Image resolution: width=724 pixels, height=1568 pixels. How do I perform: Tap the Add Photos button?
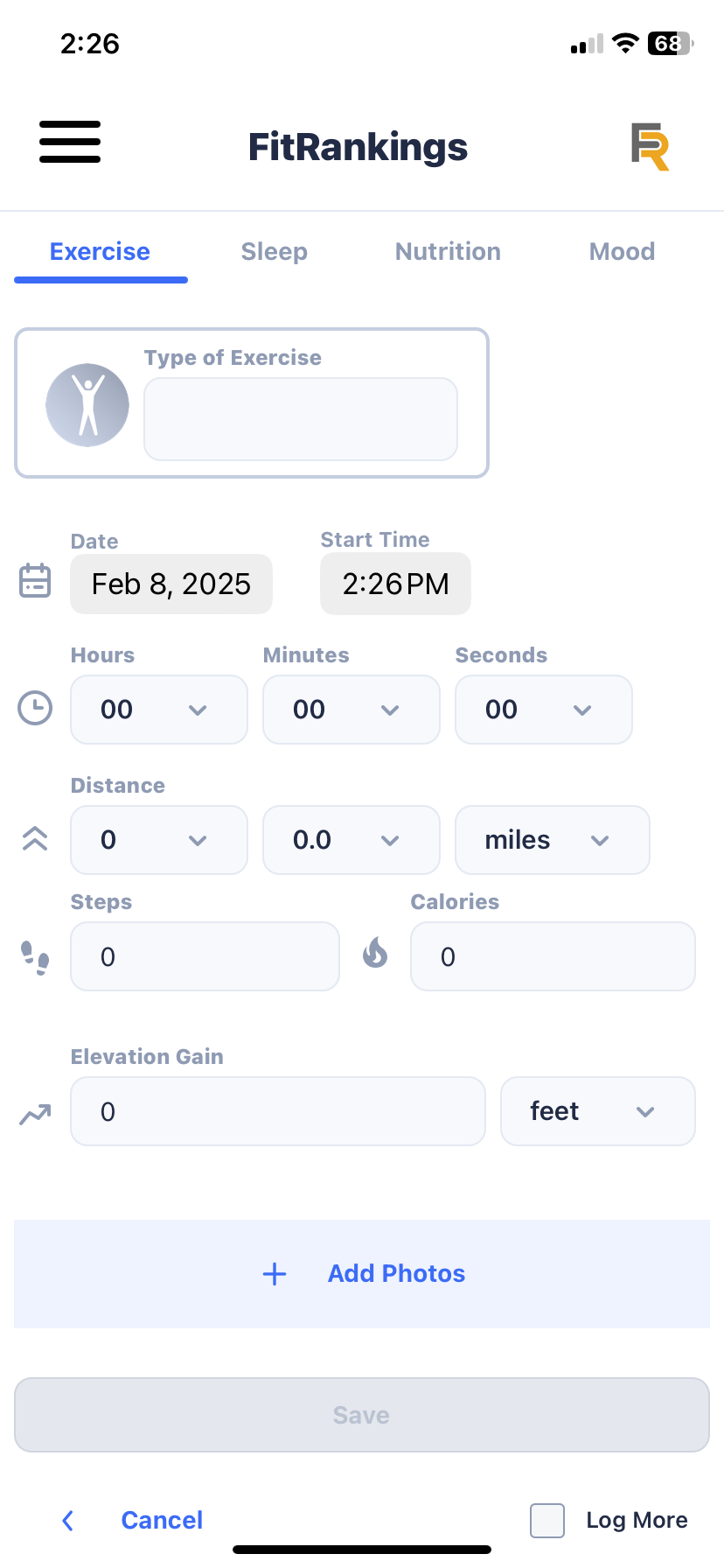(x=362, y=1274)
